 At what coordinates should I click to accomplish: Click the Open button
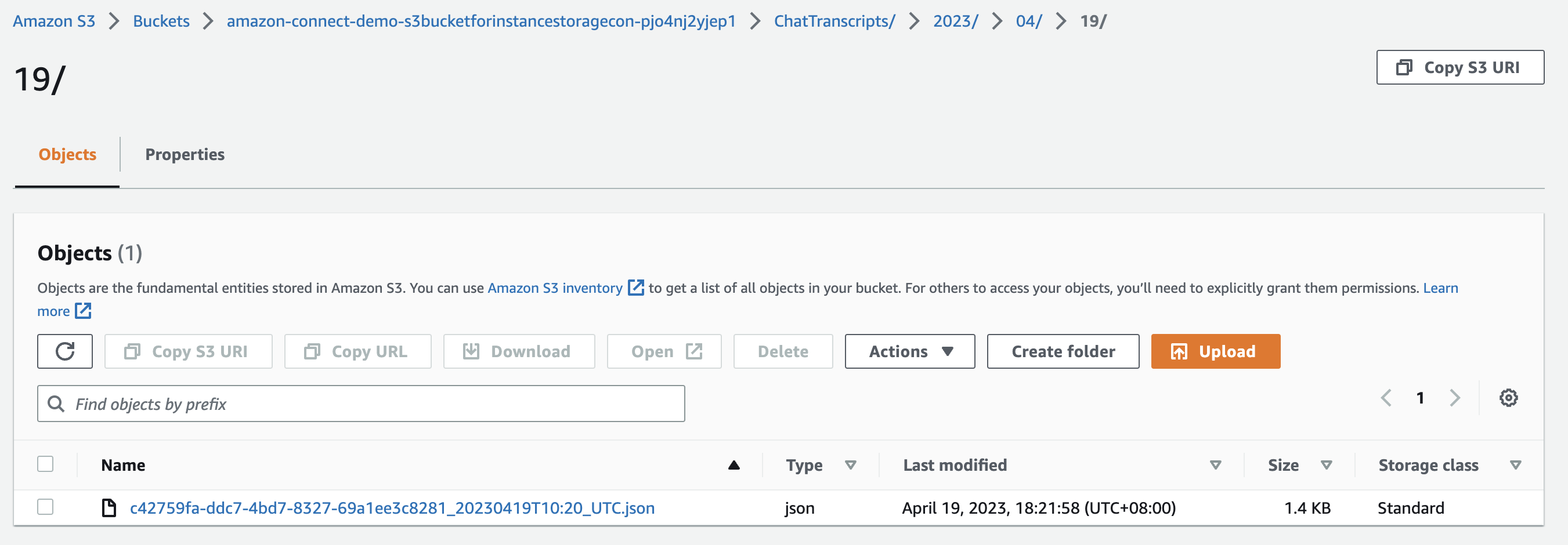(x=664, y=351)
